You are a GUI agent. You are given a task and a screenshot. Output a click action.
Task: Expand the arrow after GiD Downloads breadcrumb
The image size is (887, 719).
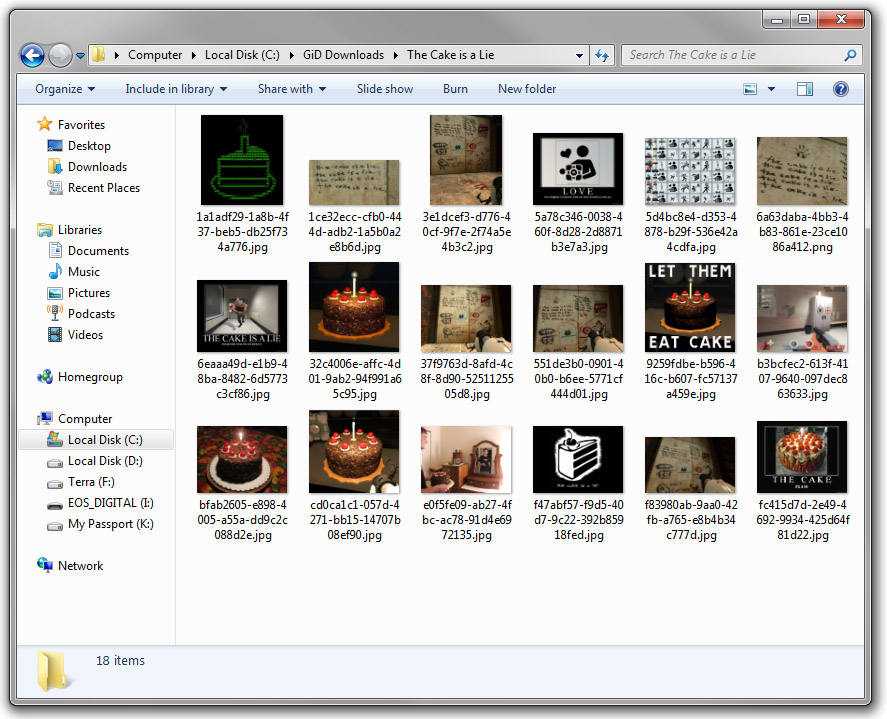coord(395,55)
